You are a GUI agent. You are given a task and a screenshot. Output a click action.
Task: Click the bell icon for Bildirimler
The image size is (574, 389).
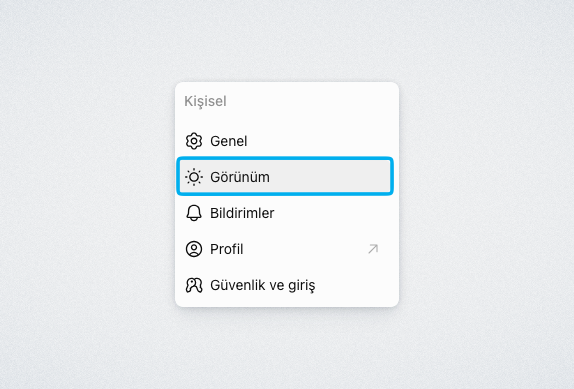point(194,213)
